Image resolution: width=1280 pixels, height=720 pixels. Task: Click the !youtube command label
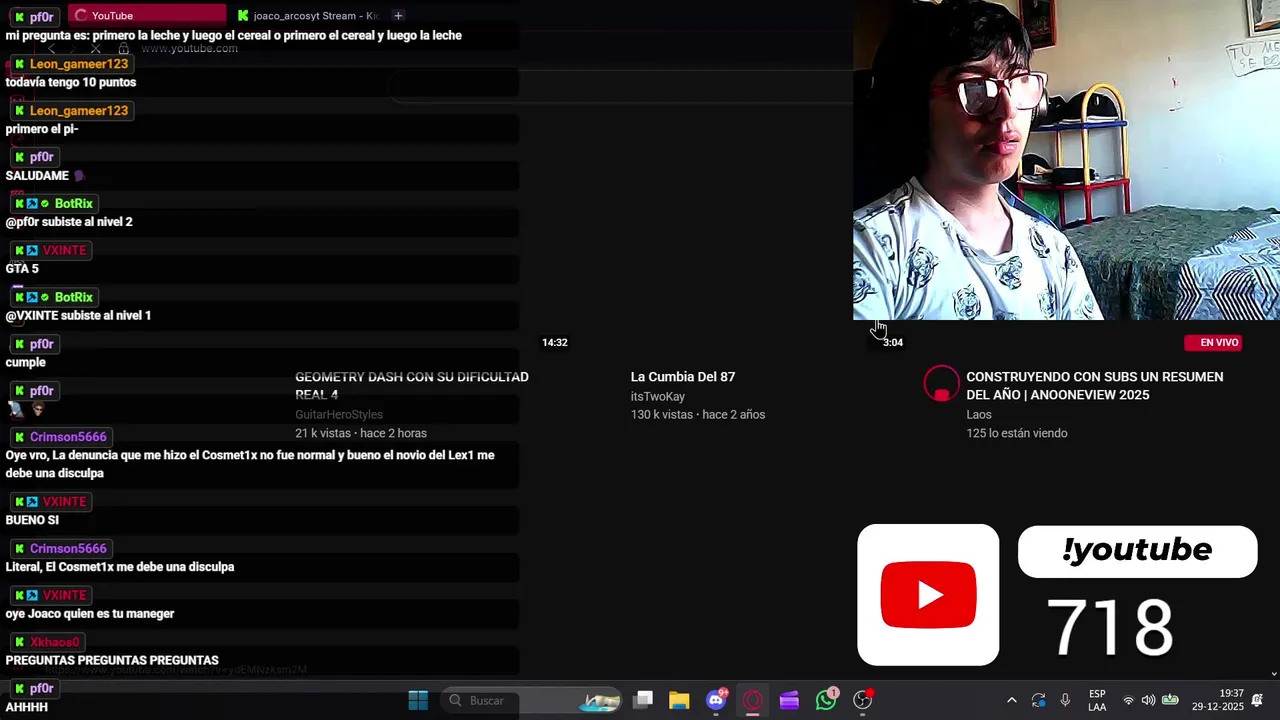pyautogui.click(x=1137, y=551)
